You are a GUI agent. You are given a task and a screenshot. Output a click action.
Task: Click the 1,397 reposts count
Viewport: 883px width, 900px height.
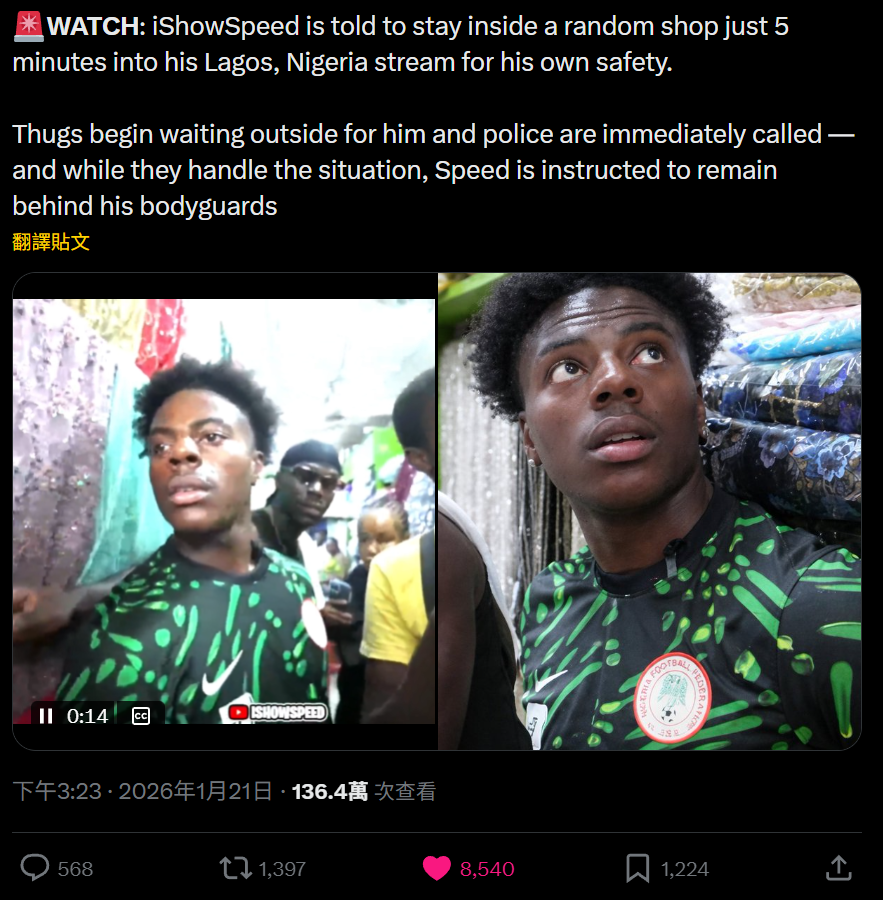coord(282,869)
